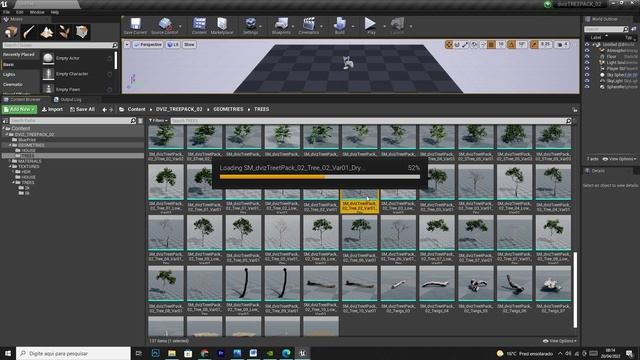The height and width of the screenshot is (360, 640).
Task: Click the Build toolbar icon
Action: tap(340, 26)
